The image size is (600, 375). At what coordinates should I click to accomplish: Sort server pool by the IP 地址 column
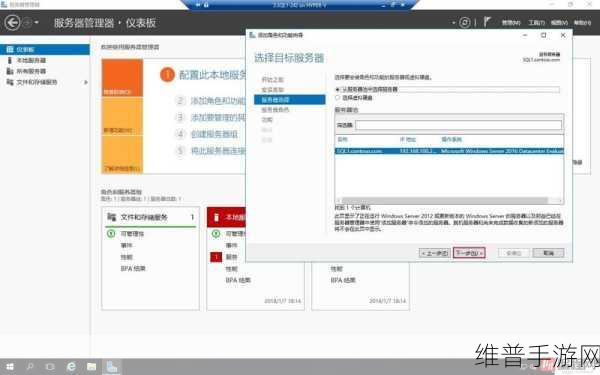pyautogui.click(x=408, y=139)
